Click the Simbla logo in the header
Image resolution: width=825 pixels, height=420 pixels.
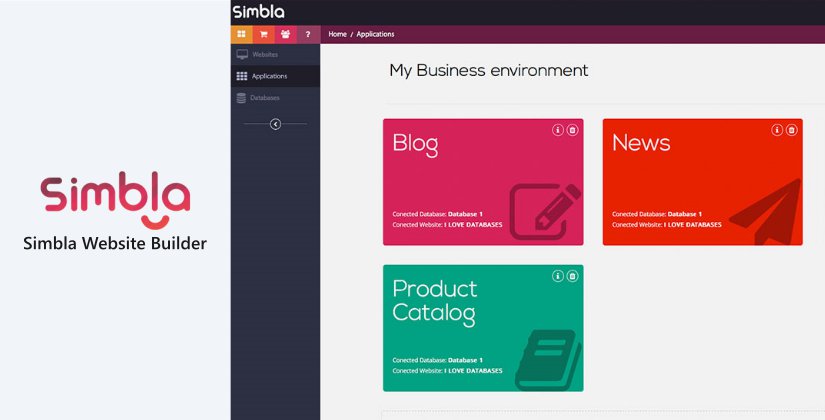[258, 12]
